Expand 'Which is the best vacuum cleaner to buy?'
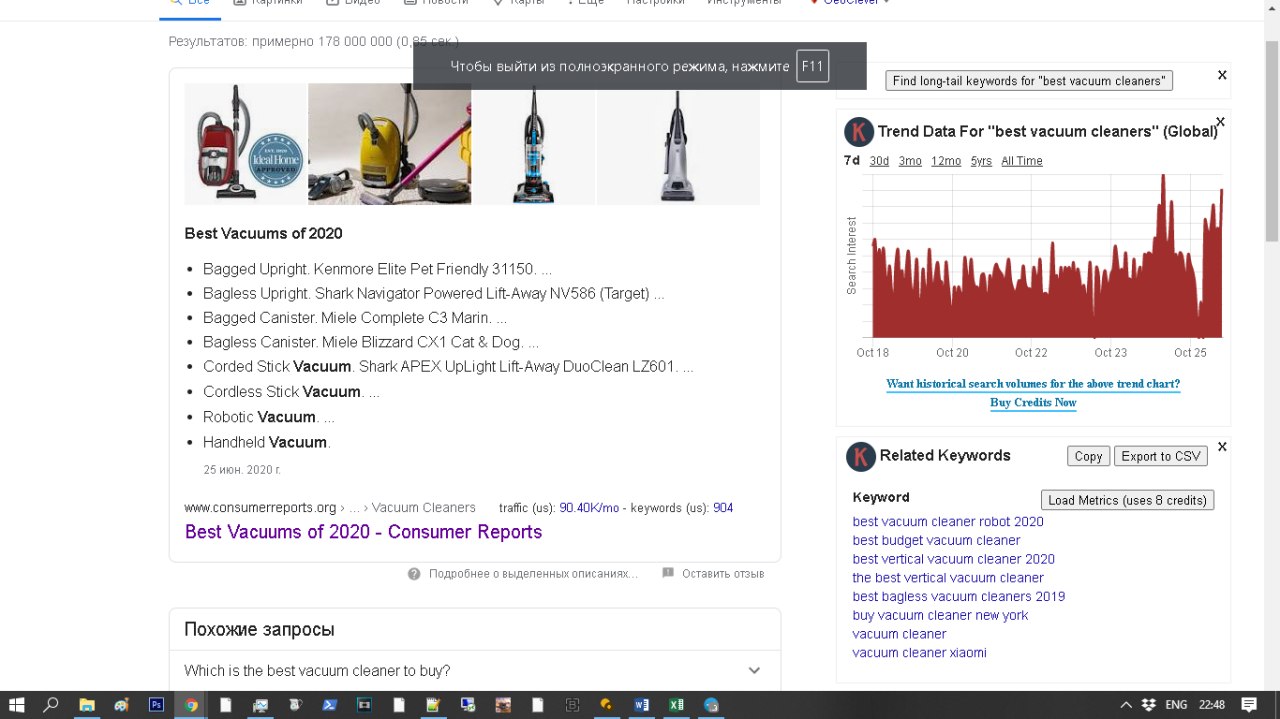 (474, 671)
